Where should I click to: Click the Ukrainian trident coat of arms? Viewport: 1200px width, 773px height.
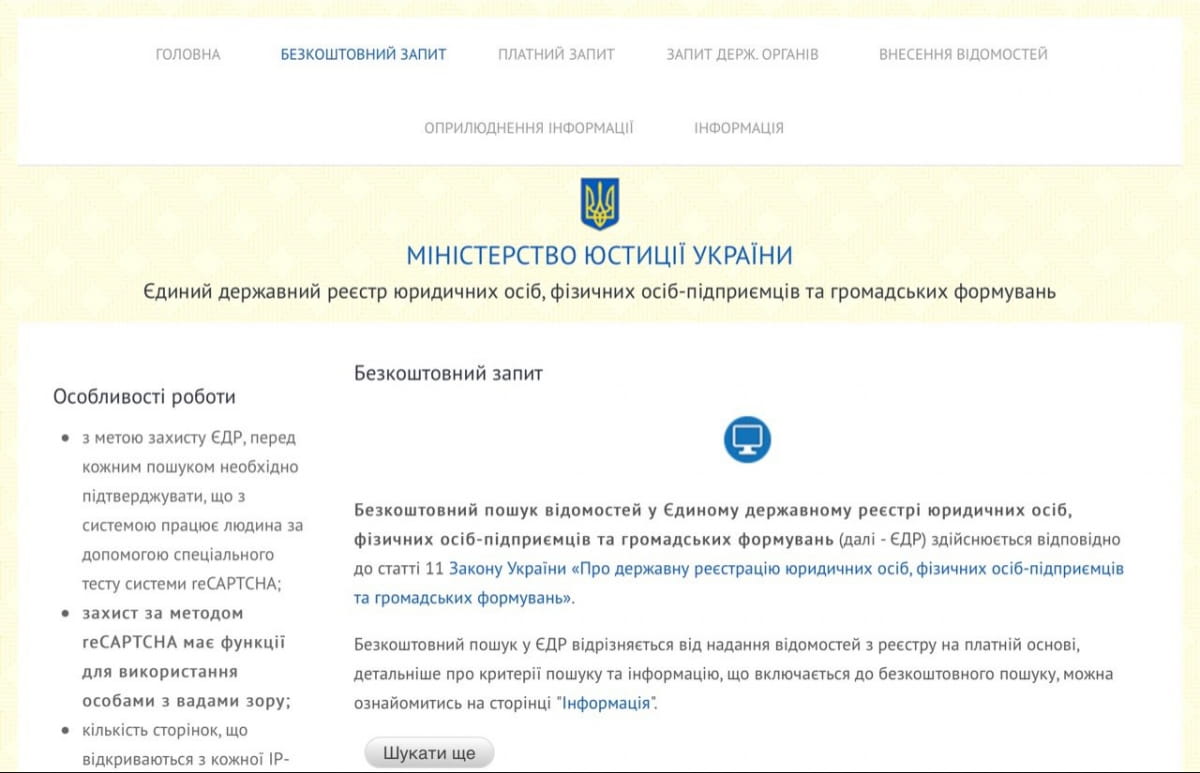click(600, 203)
